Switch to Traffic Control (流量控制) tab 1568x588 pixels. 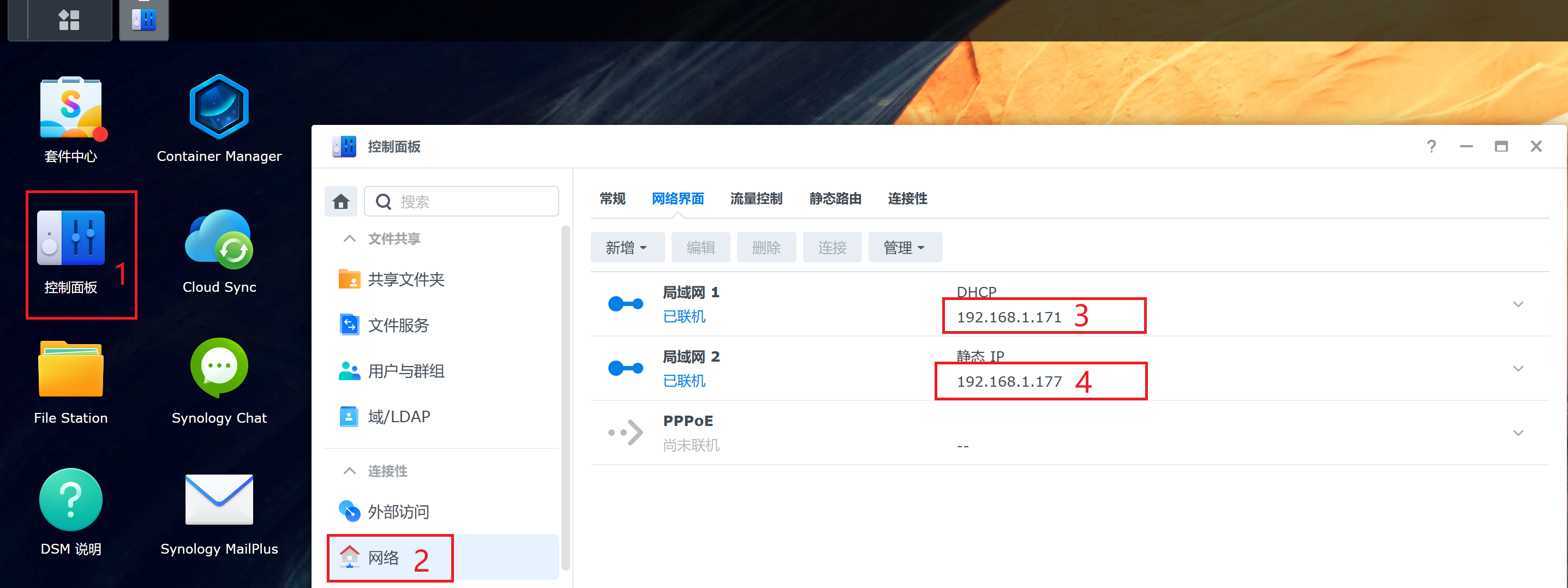tap(756, 199)
